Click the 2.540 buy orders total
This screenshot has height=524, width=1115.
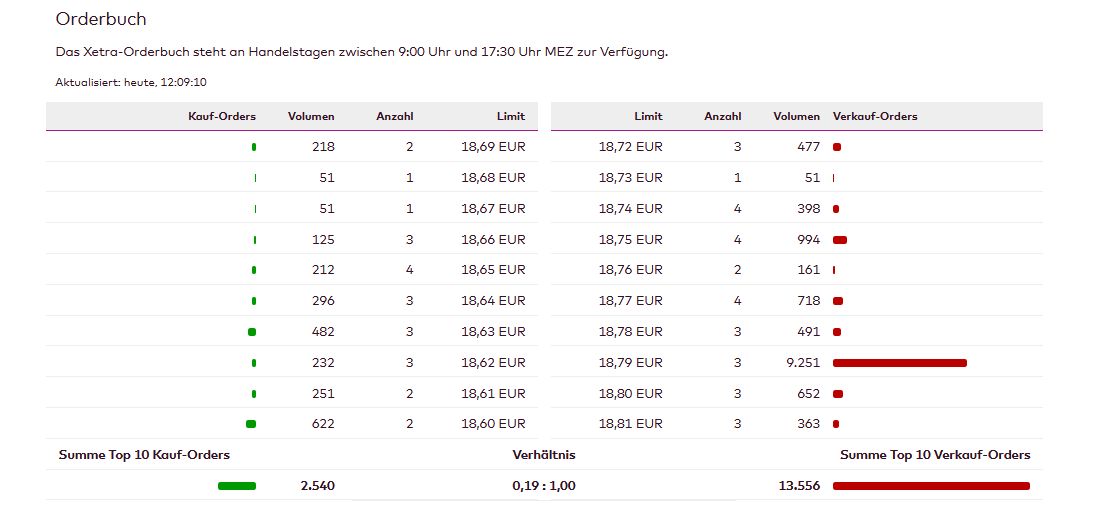click(x=317, y=486)
